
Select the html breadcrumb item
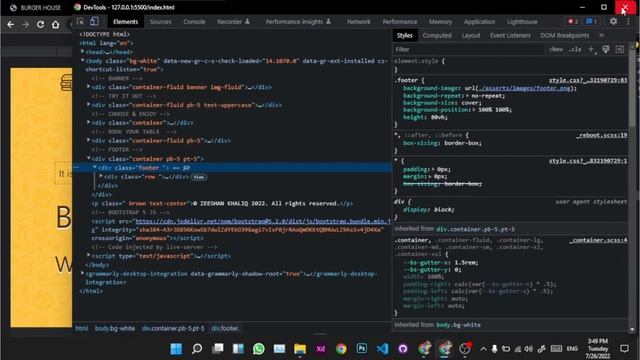point(82,328)
